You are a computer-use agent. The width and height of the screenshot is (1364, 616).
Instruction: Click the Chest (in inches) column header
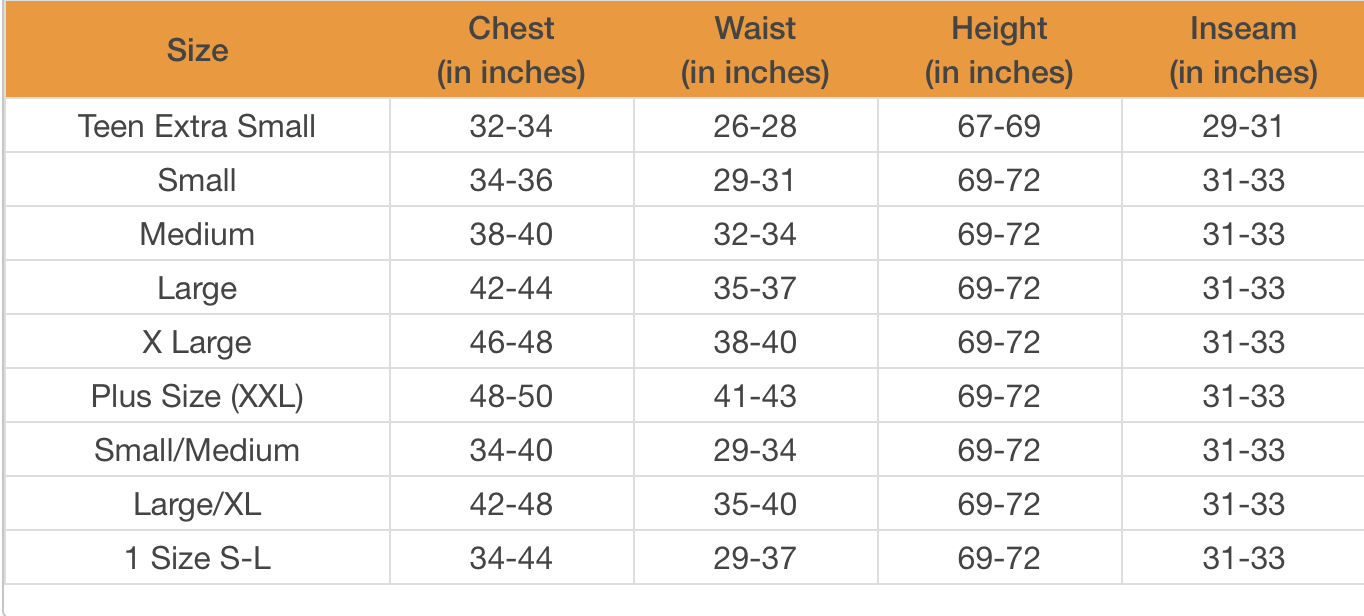click(511, 50)
